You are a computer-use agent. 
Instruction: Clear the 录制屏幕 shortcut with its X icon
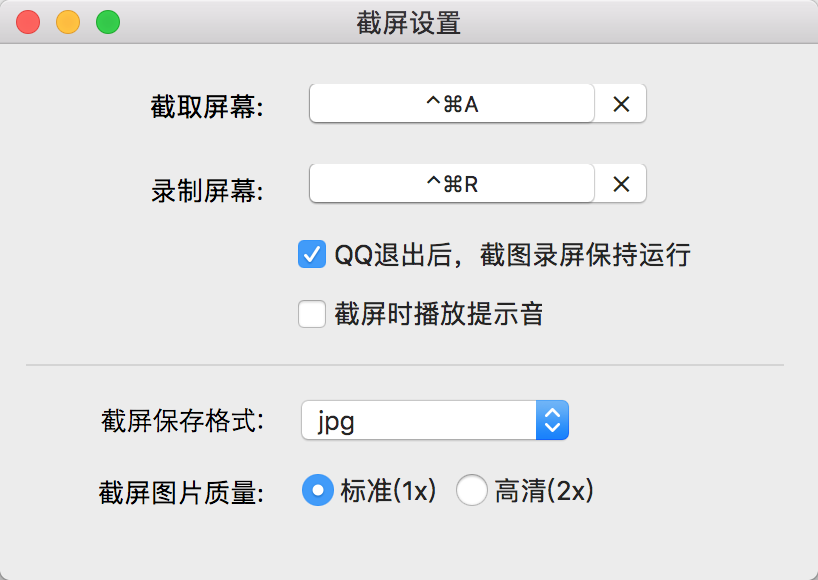621,184
